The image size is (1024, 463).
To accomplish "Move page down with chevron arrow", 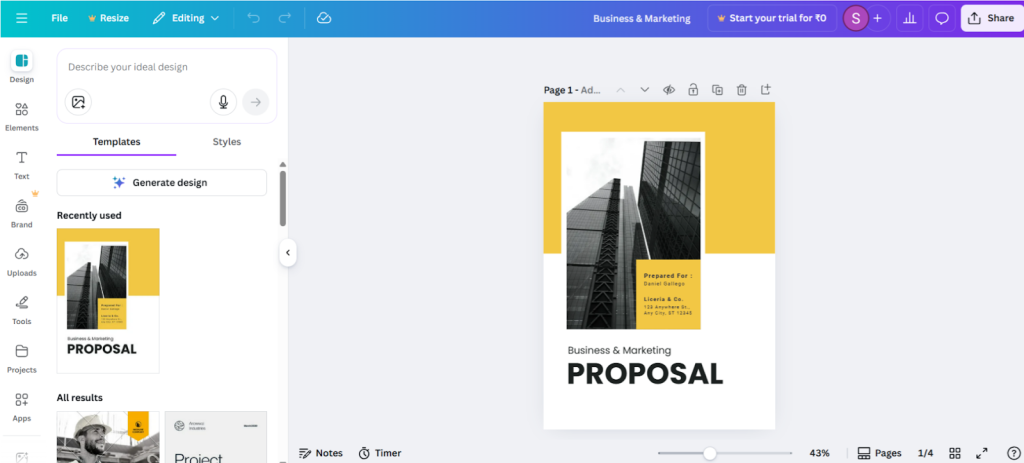I will 645,90.
